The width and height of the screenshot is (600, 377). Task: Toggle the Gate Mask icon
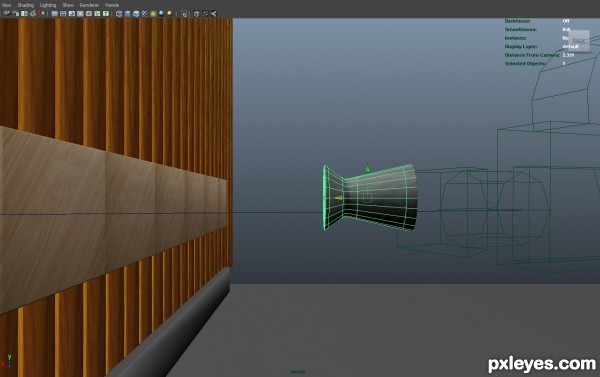80,14
